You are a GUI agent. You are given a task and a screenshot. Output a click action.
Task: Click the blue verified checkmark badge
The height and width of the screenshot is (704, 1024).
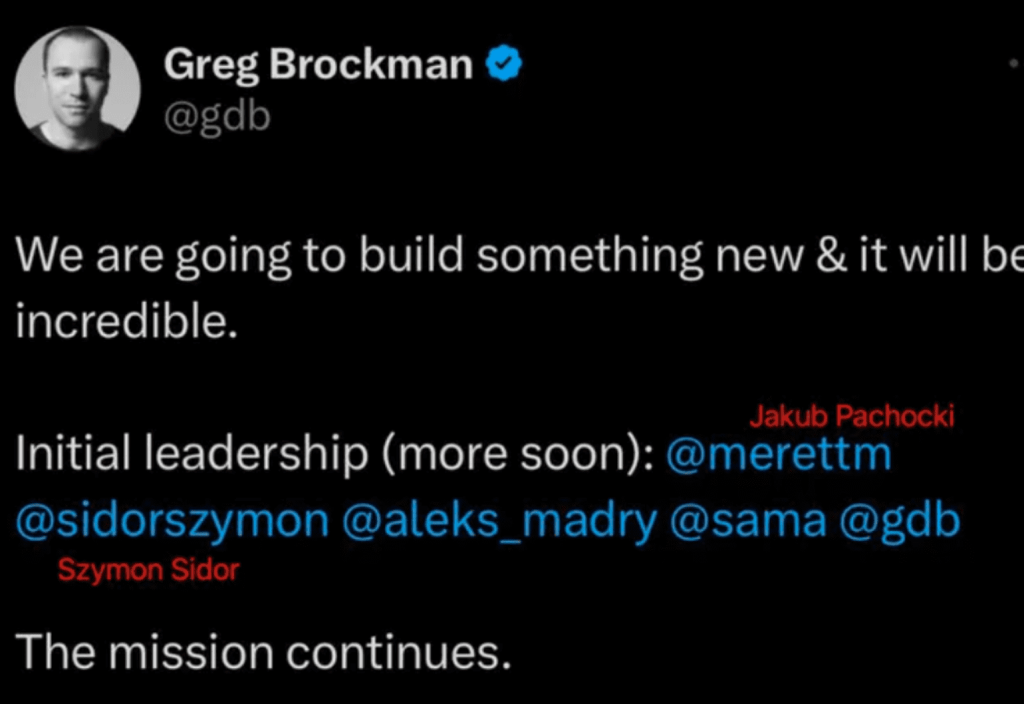point(504,66)
